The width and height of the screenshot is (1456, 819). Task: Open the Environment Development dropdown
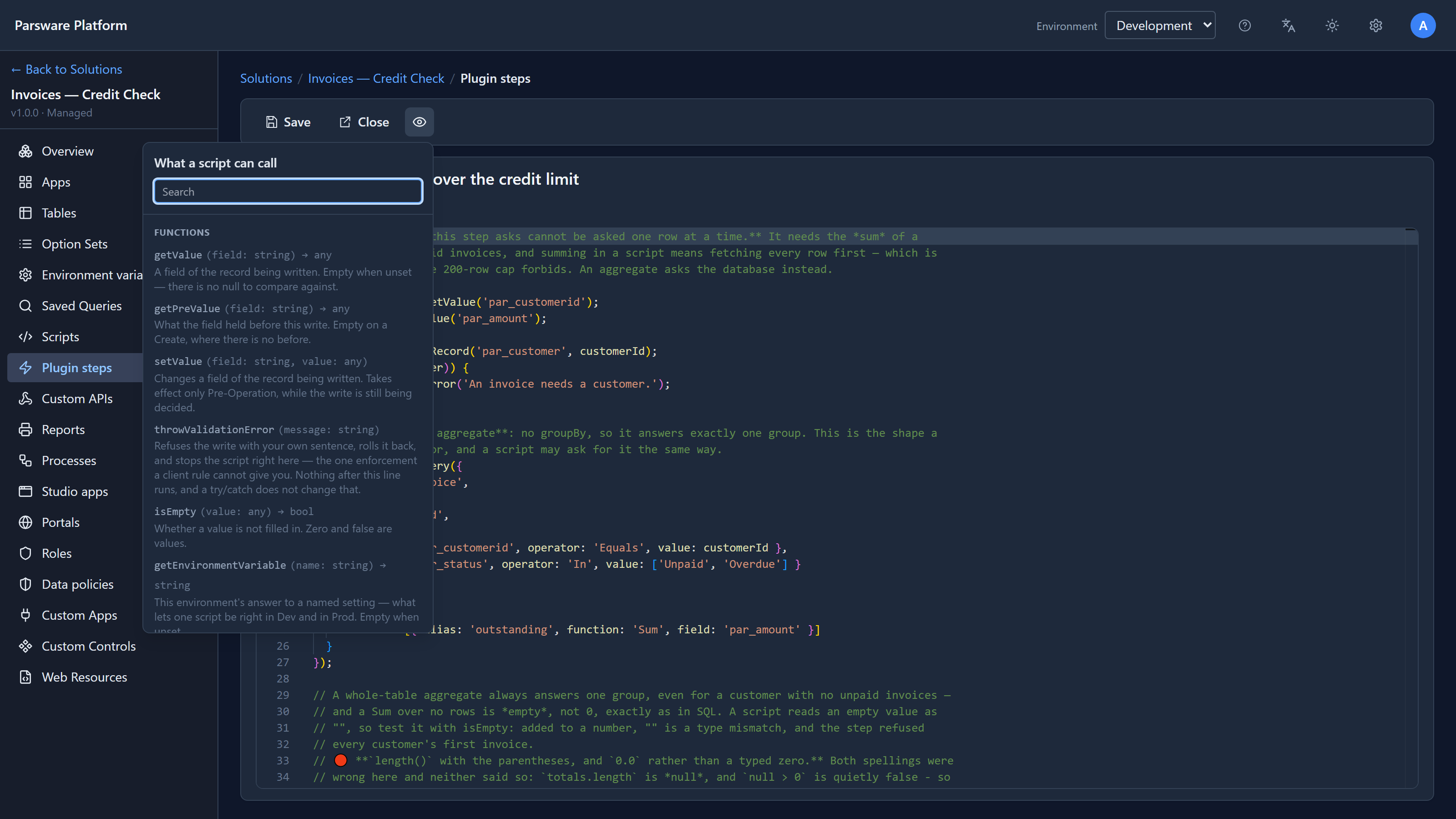pos(1160,25)
